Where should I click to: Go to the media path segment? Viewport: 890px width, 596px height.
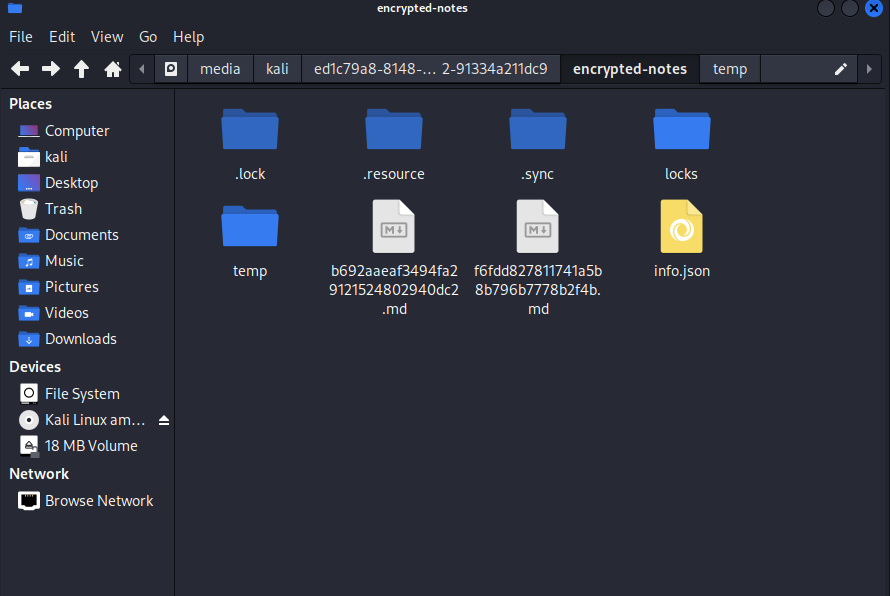pyautogui.click(x=220, y=69)
